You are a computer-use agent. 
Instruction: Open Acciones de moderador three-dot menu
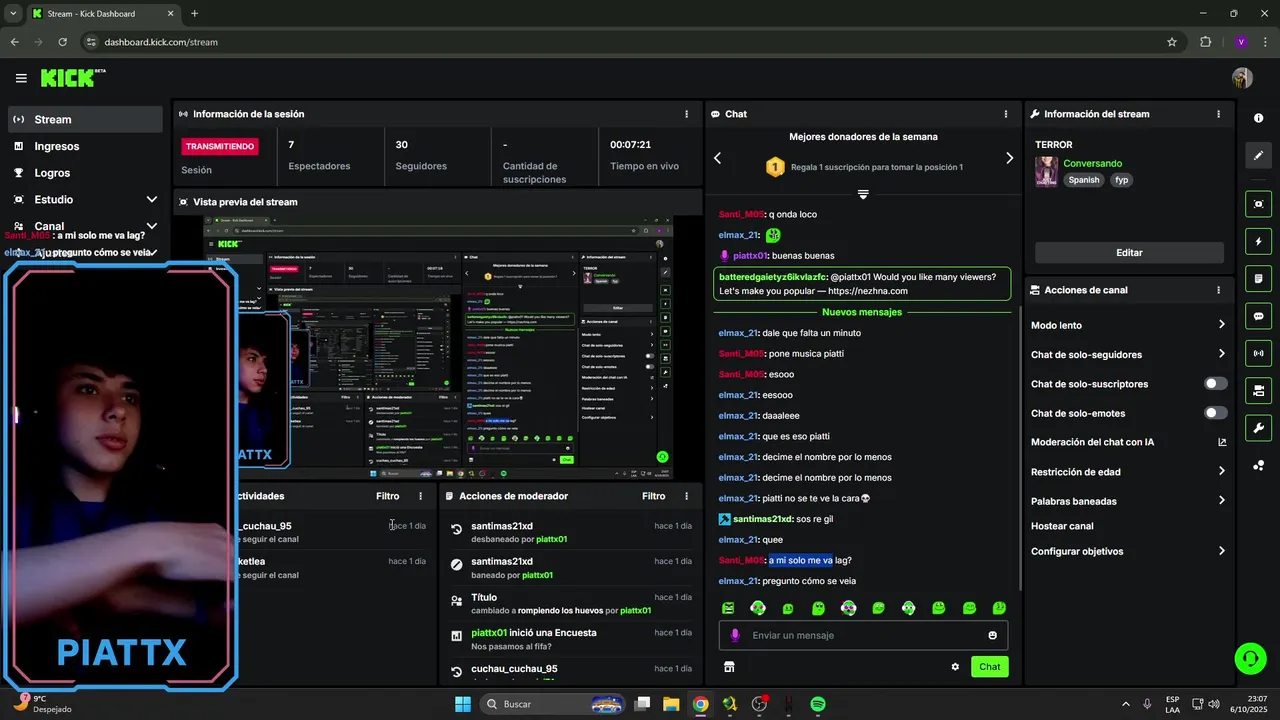tap(686, 496)
